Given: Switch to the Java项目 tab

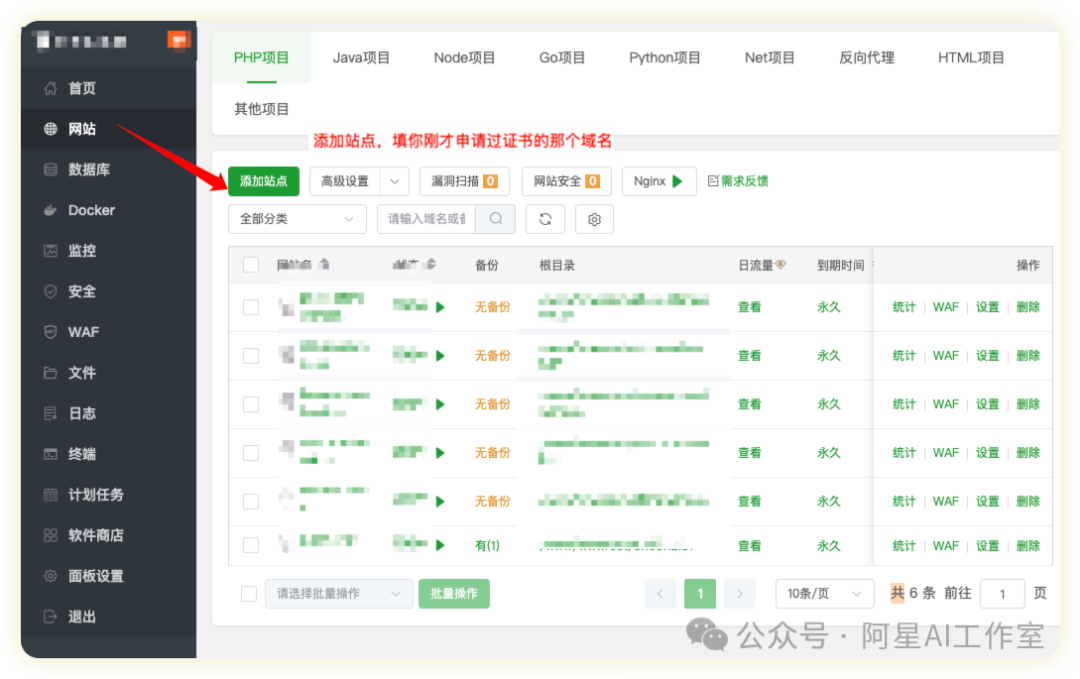Looking at the screenshot, I should pyautogui.click(x=361, y=58).
